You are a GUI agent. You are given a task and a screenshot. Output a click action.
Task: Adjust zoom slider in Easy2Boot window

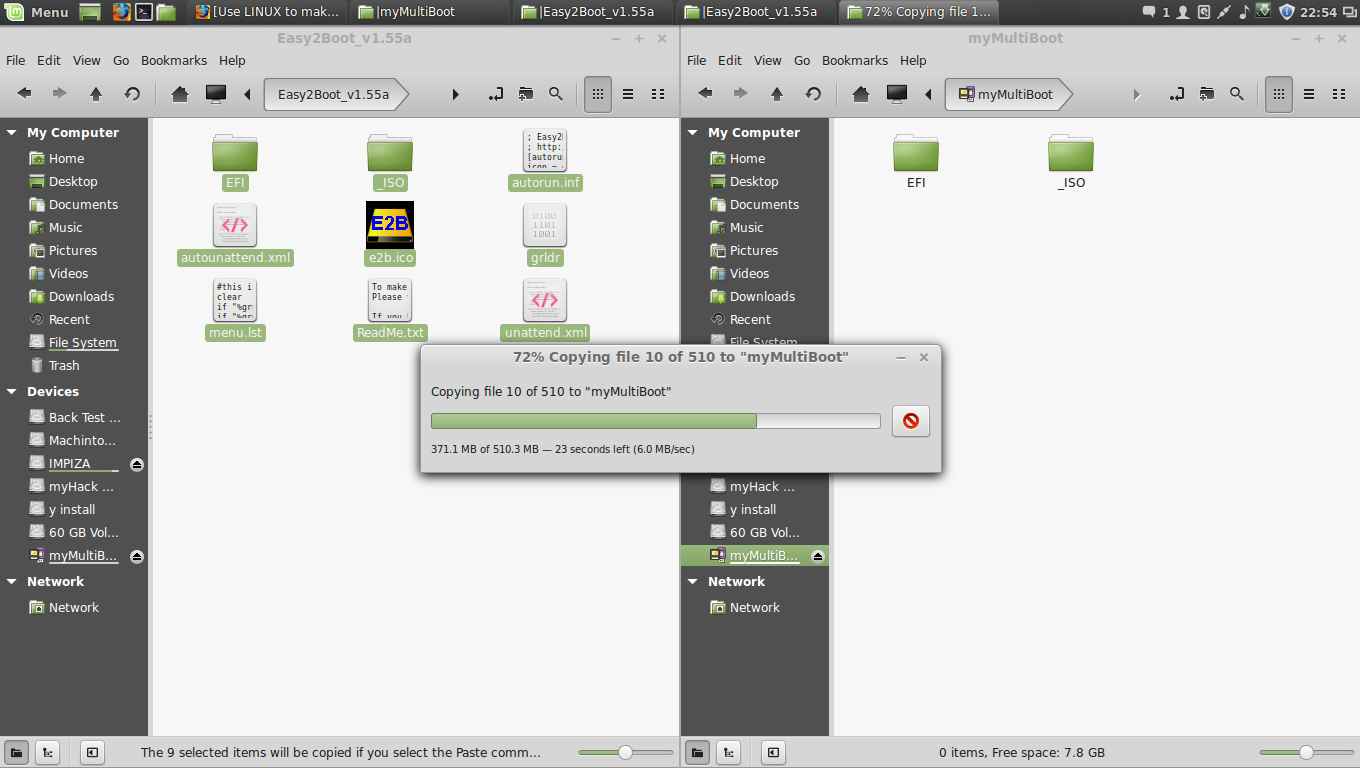[x=625, y=752]
